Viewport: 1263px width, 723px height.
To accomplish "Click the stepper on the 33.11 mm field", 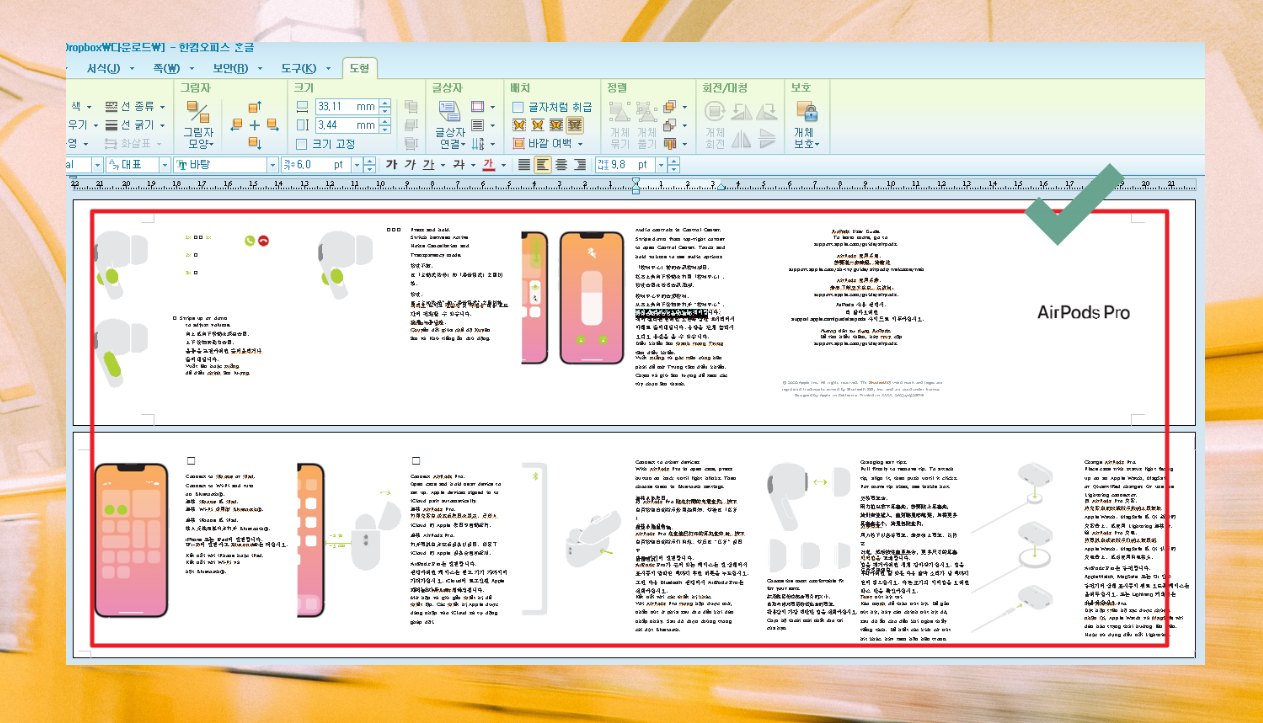I will tap(385, 106).
